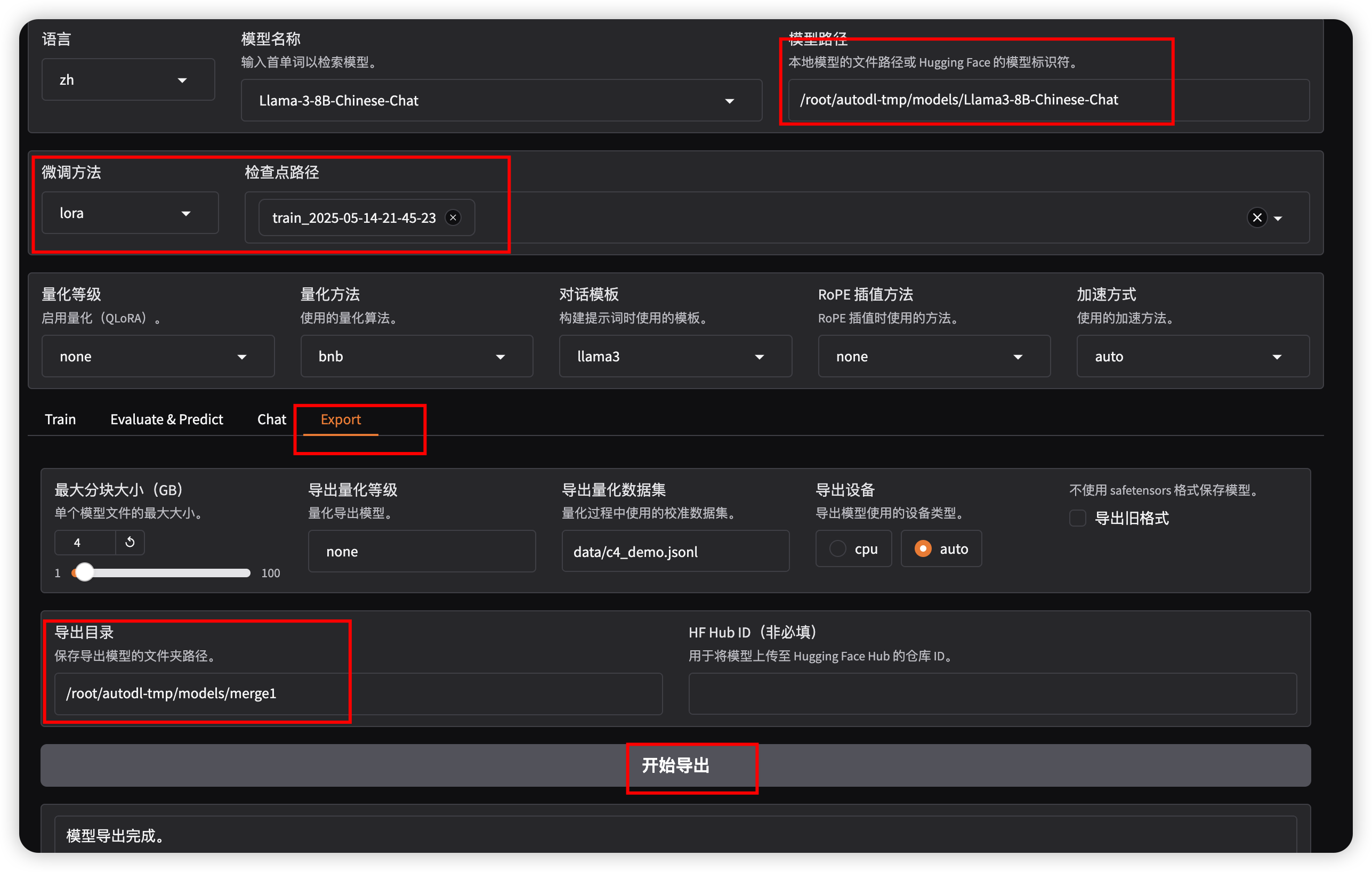Image resolution: width=1372 pixels, height=872 pixels.
Task: Clear all selected checkpoint paths
Action: point(1257,217)
